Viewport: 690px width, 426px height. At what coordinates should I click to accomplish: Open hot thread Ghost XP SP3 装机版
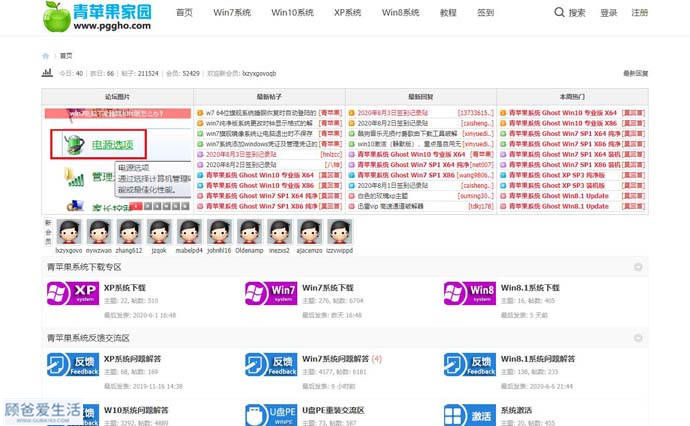557,186
